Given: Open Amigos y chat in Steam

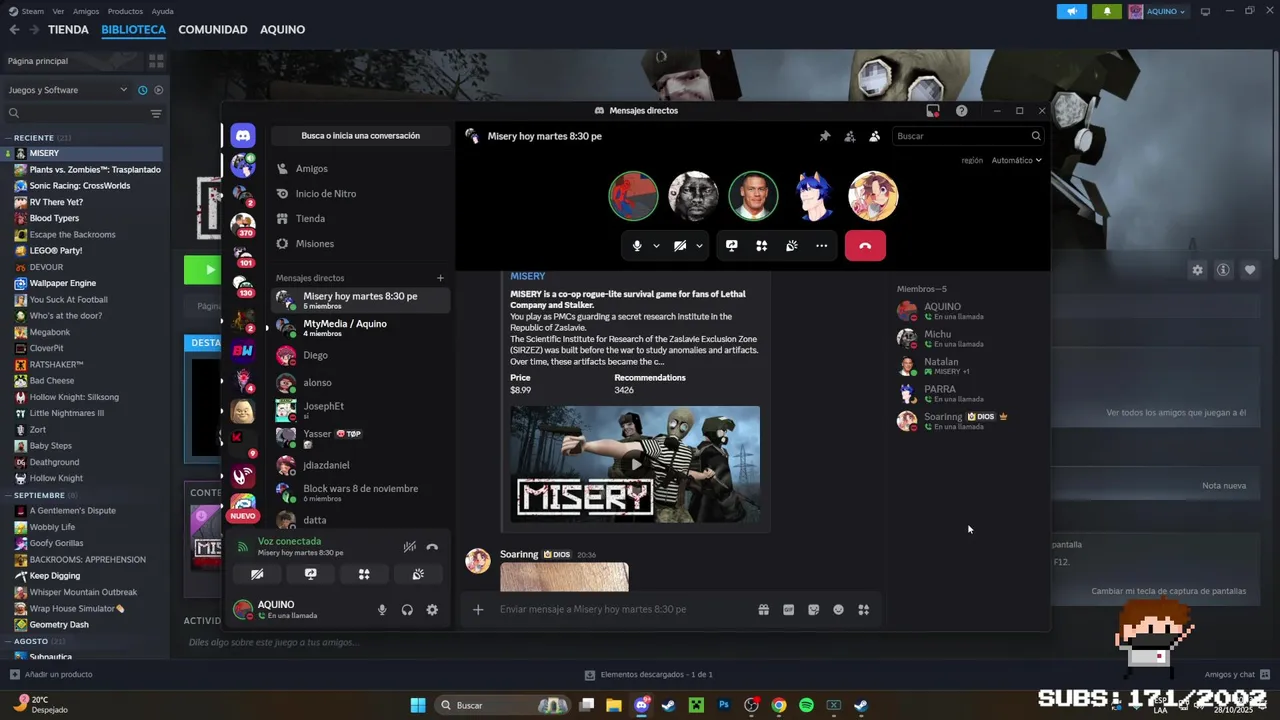Looking at the screenshot, I should 1237,674.
